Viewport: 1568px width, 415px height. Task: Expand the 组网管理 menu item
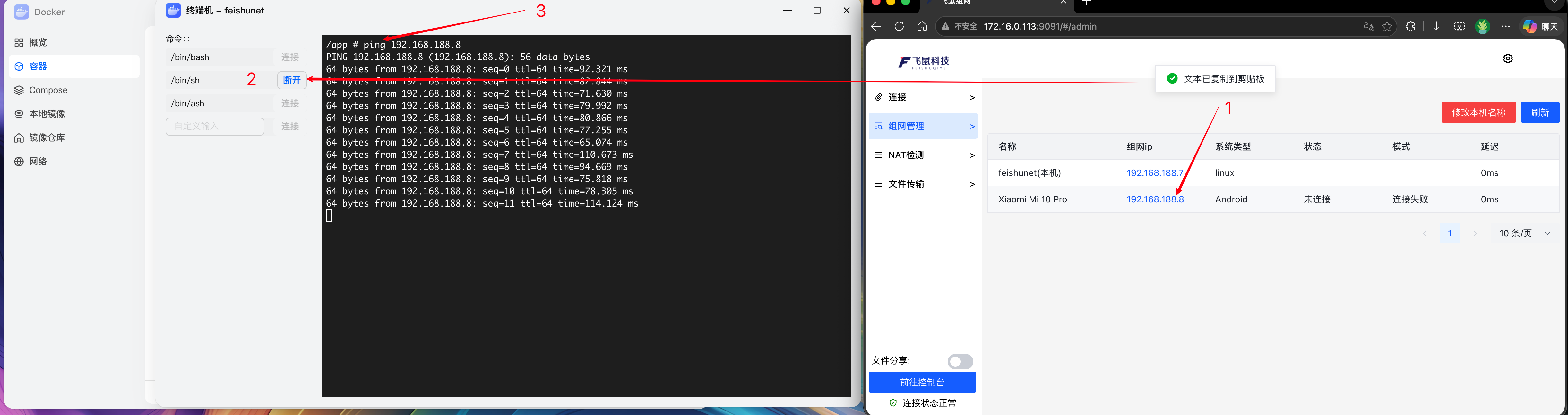coord(923,126)
